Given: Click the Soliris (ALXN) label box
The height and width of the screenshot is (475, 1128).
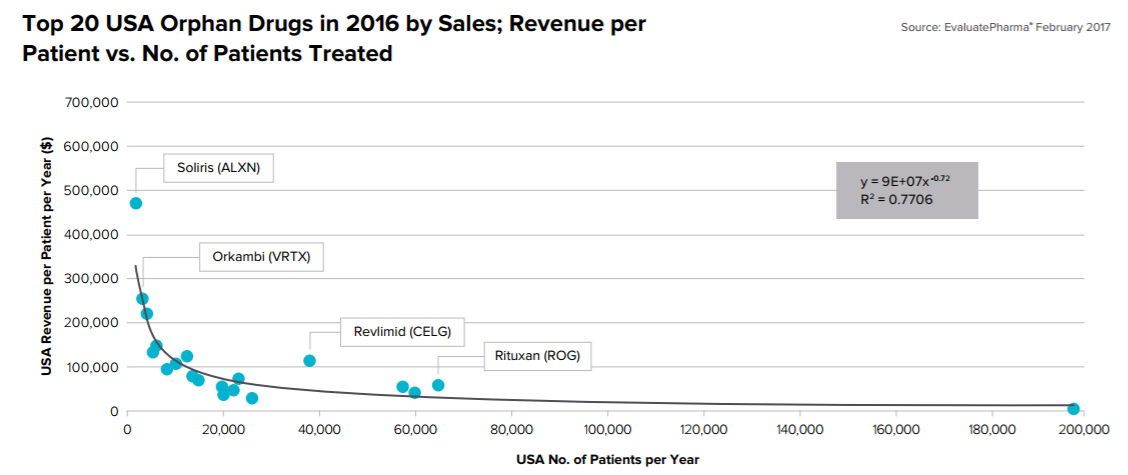Looking at the screenshot, I should tap(219, 168).
